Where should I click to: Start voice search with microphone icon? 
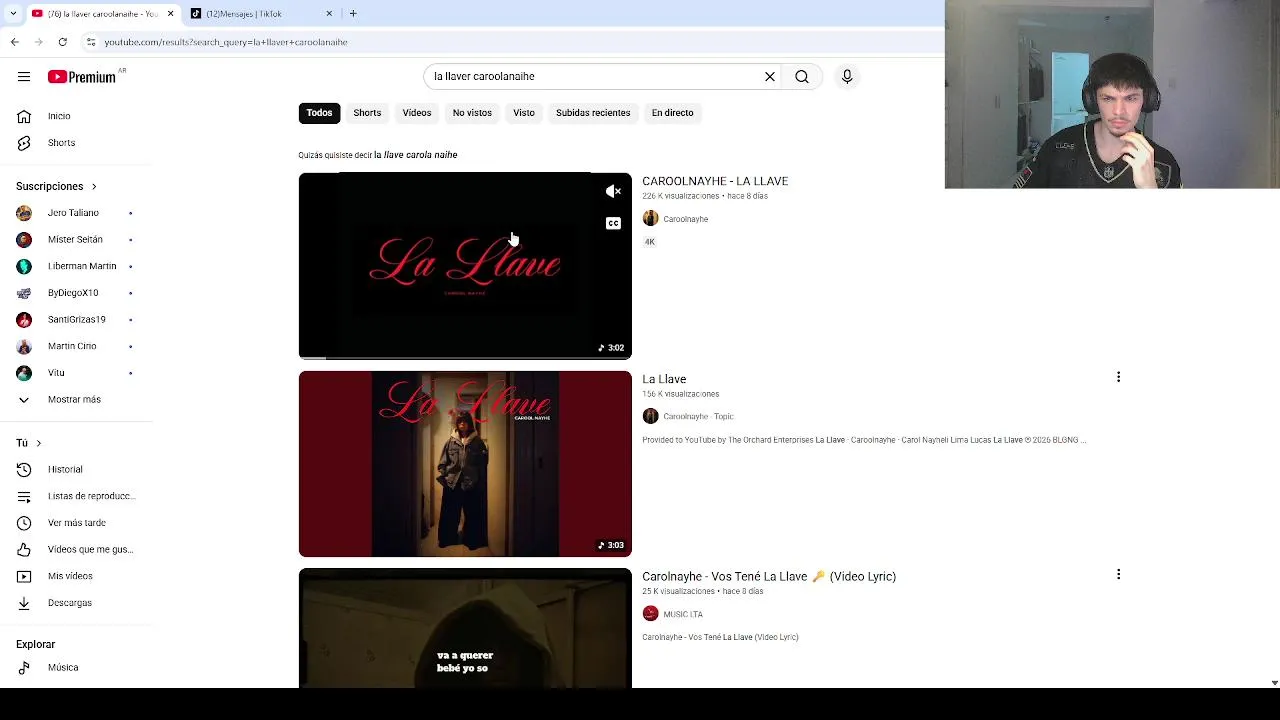click(x=847, y=76)
